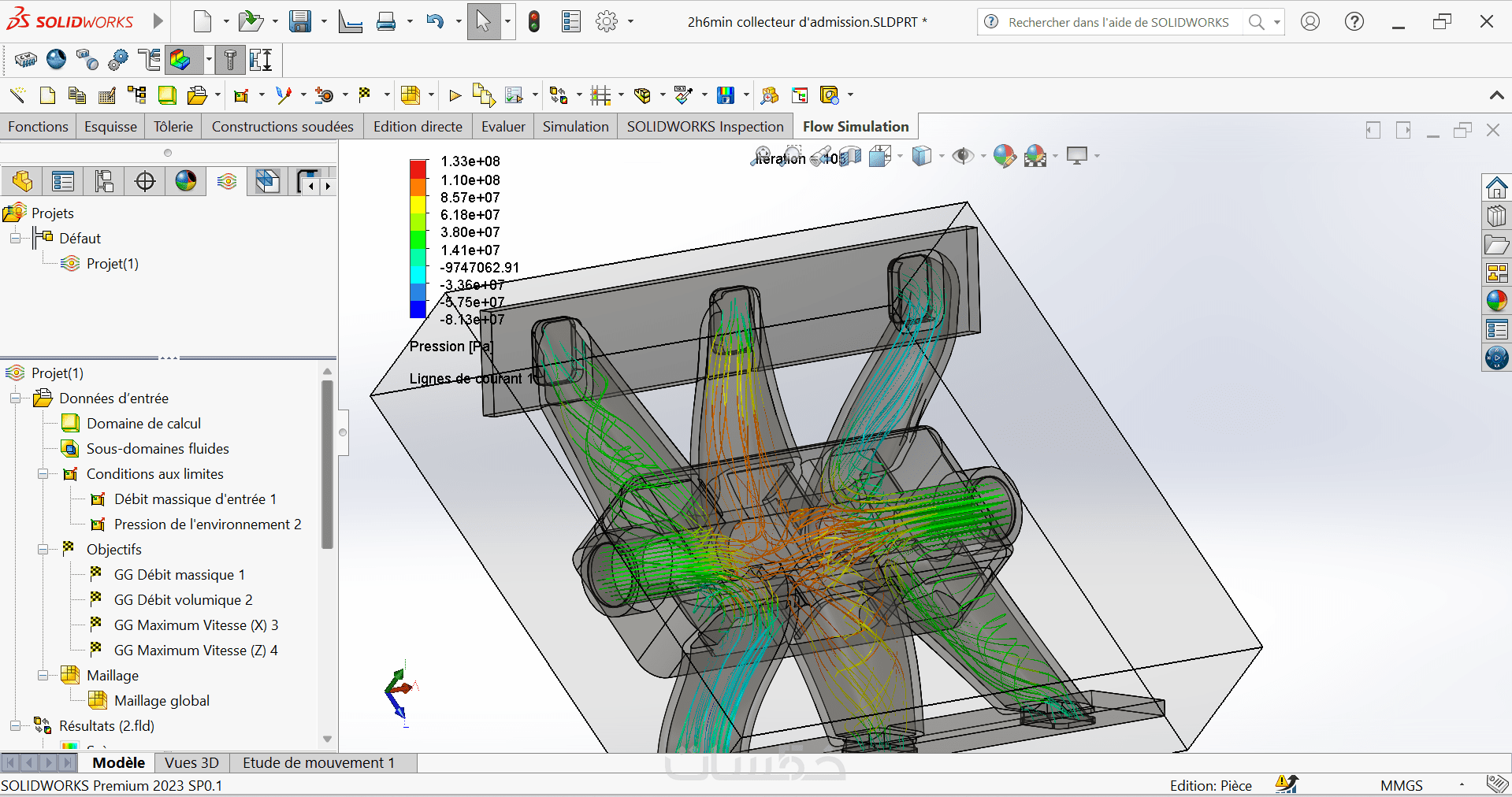Screen dimensions: 1512x797
Task: Open the View Palette in task pane
Action: tap(1496, 272)
